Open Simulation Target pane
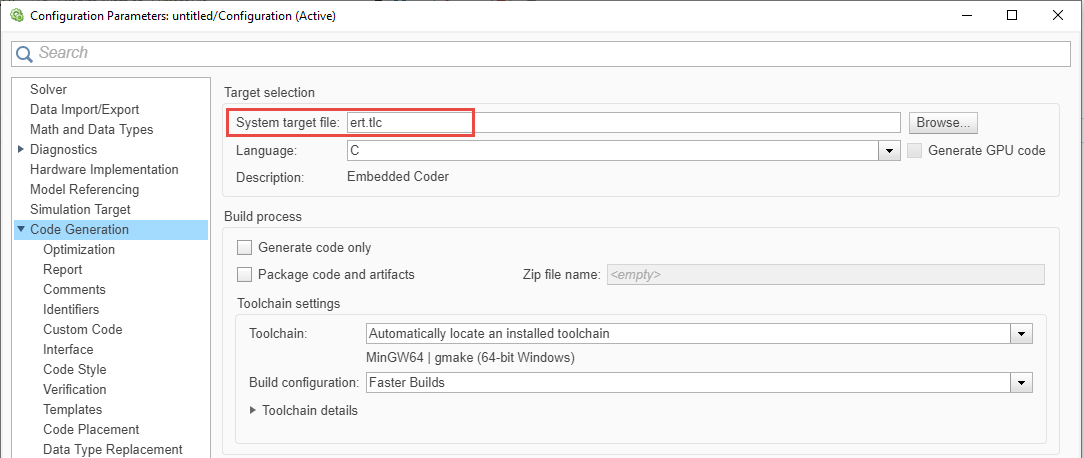The width and height of the screenshot is (1084, 458). [x=80, y=209]
